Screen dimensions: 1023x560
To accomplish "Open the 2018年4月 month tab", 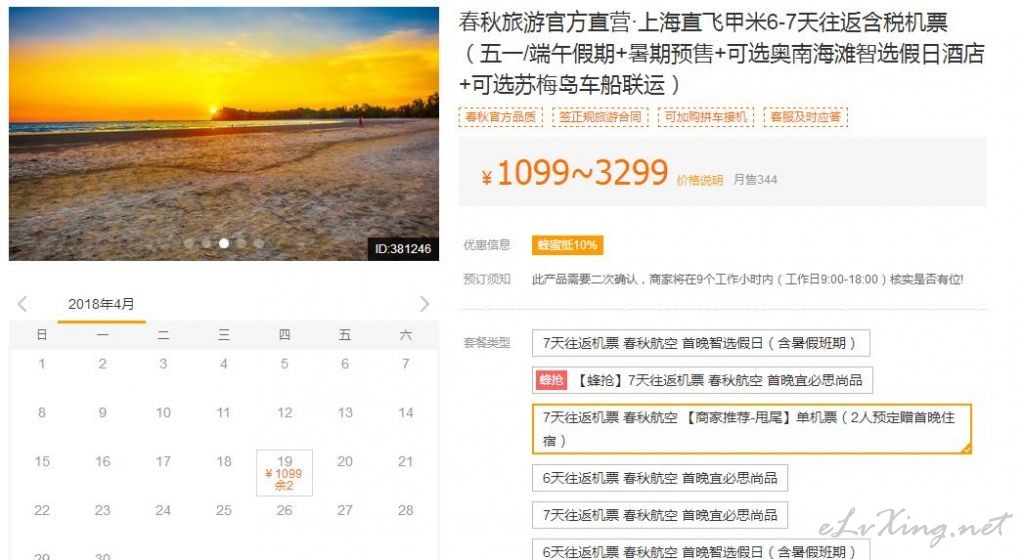I will tap(101, 305).
